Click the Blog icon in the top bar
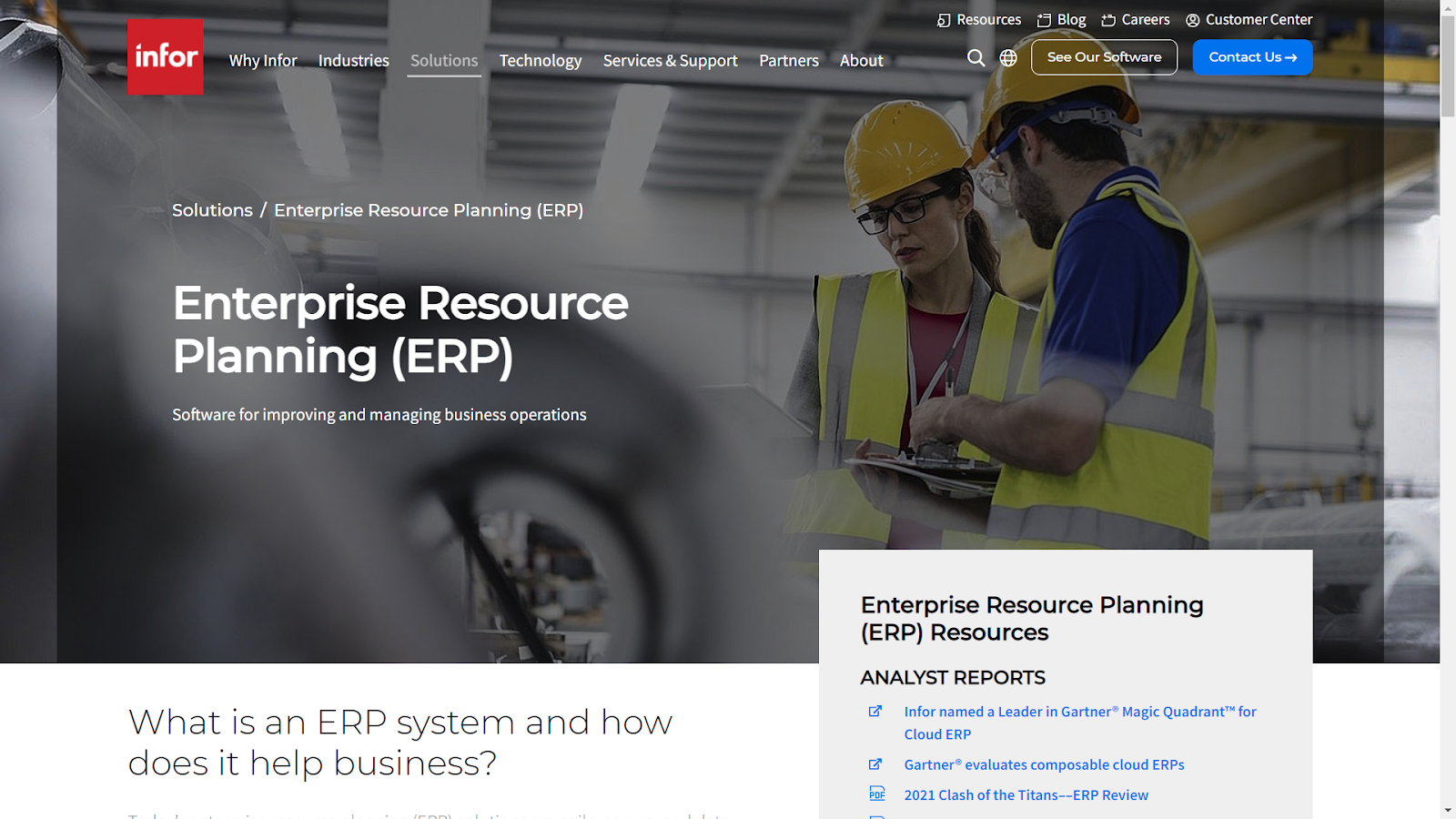Screen dimensions: 1456x819 pos(1044,20)
